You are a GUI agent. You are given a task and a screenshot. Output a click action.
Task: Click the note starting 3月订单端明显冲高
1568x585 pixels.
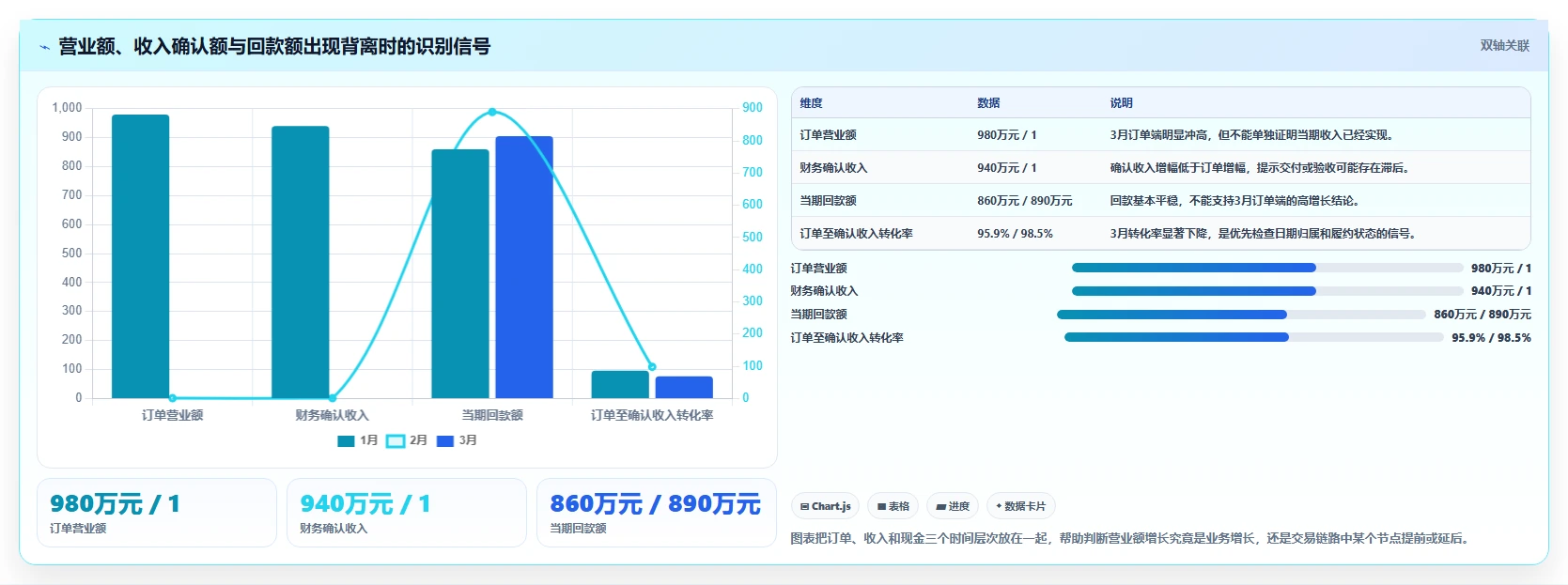click(1253, 135)
